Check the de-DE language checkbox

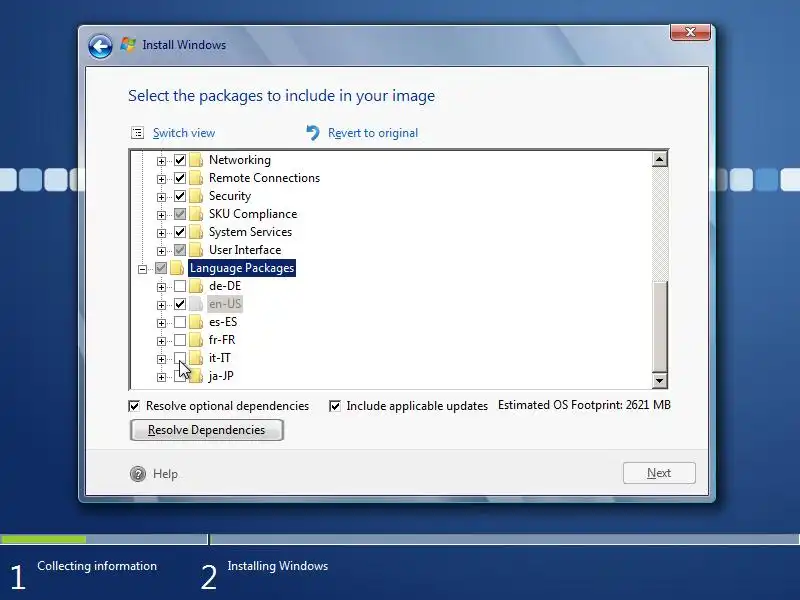coord(180,286)
